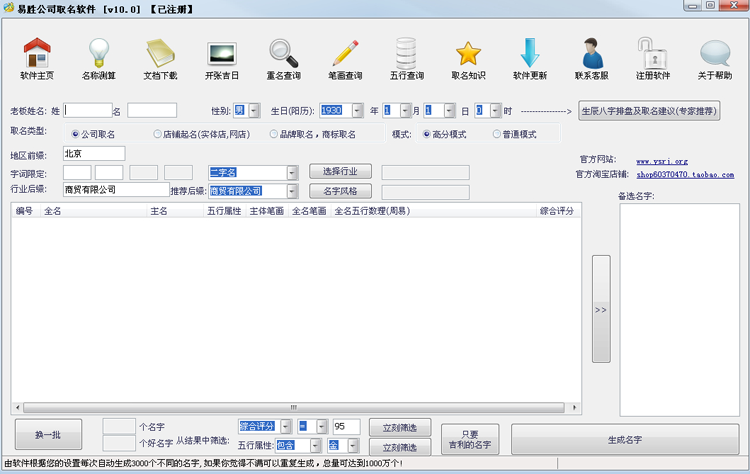Click the results scrollbar left arrow
This screenshot has width=750, height=474.
point(18,408)
